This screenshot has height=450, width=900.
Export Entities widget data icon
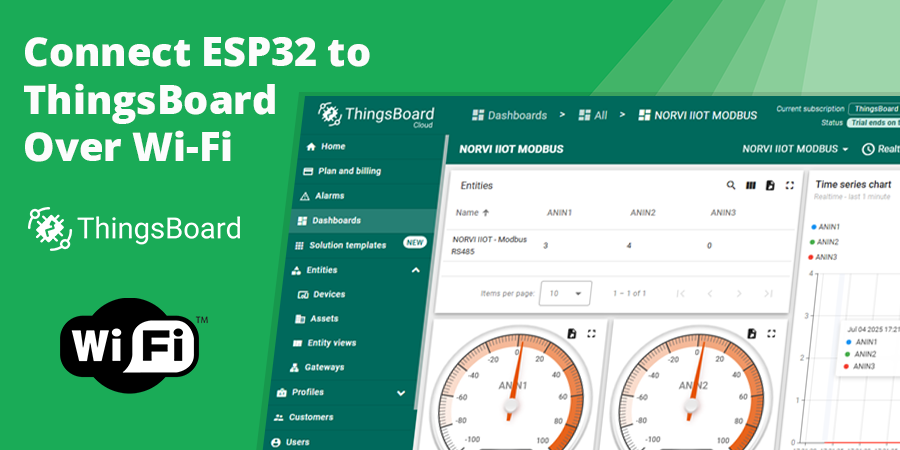coord(770,185)
